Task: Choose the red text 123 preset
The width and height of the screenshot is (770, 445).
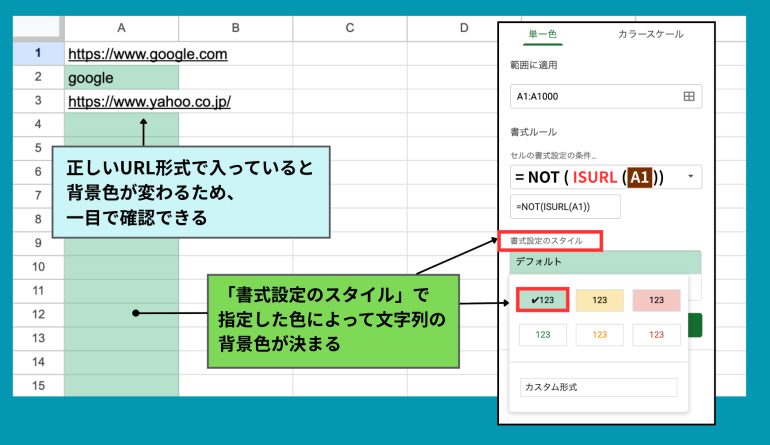Action: [x=657, y=334]
